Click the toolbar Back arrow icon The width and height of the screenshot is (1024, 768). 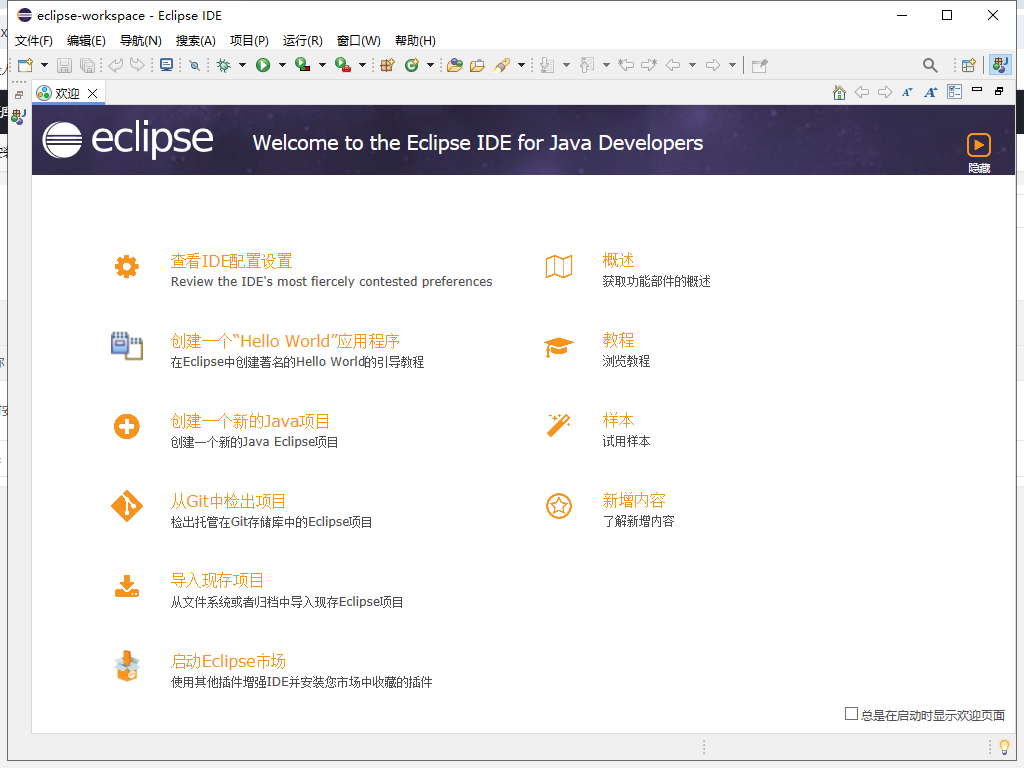point(673,65)
